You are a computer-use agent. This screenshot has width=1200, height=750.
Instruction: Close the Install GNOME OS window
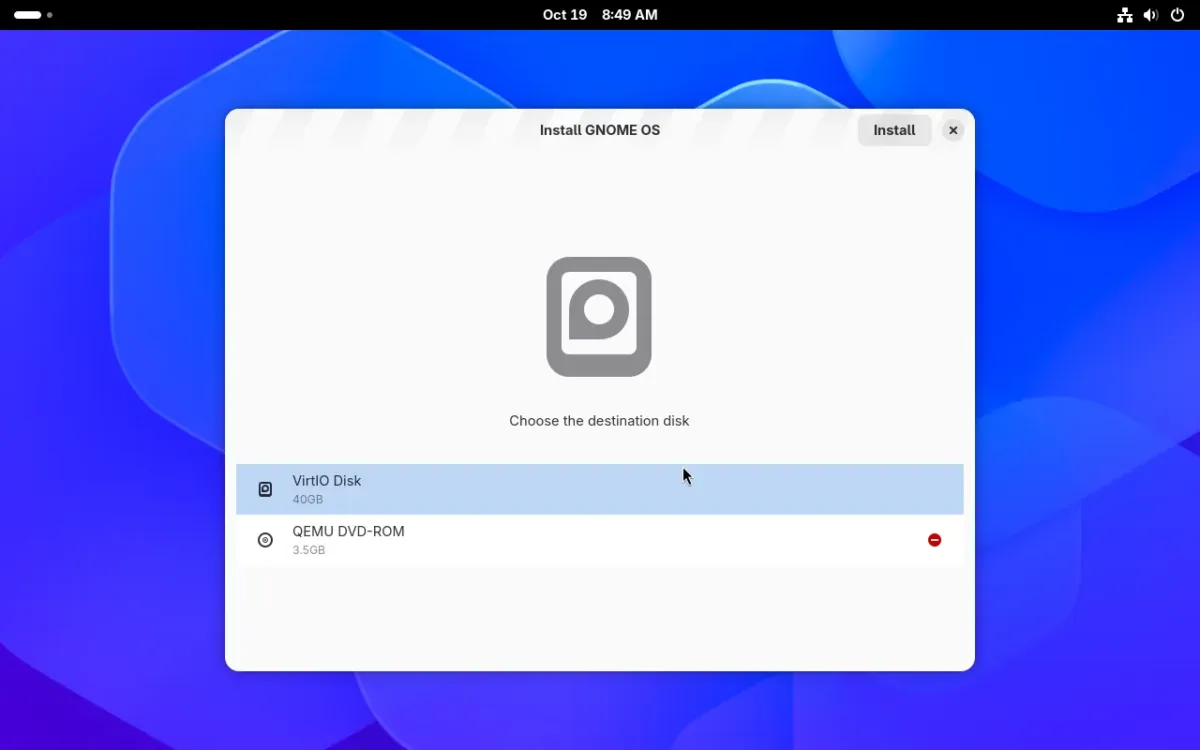(x=953, y=130)
